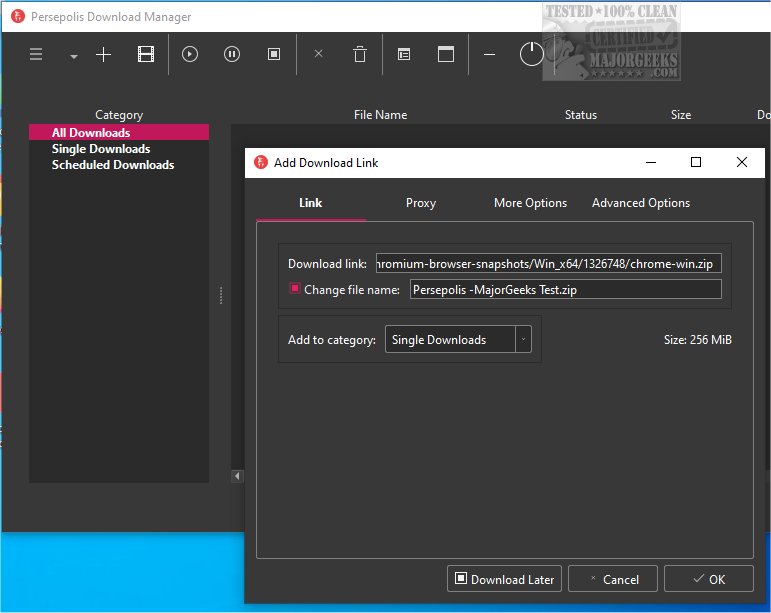Expand the Add to category dropdown
This screenshot has height=613, width=771.
click(x=522, y=340)
